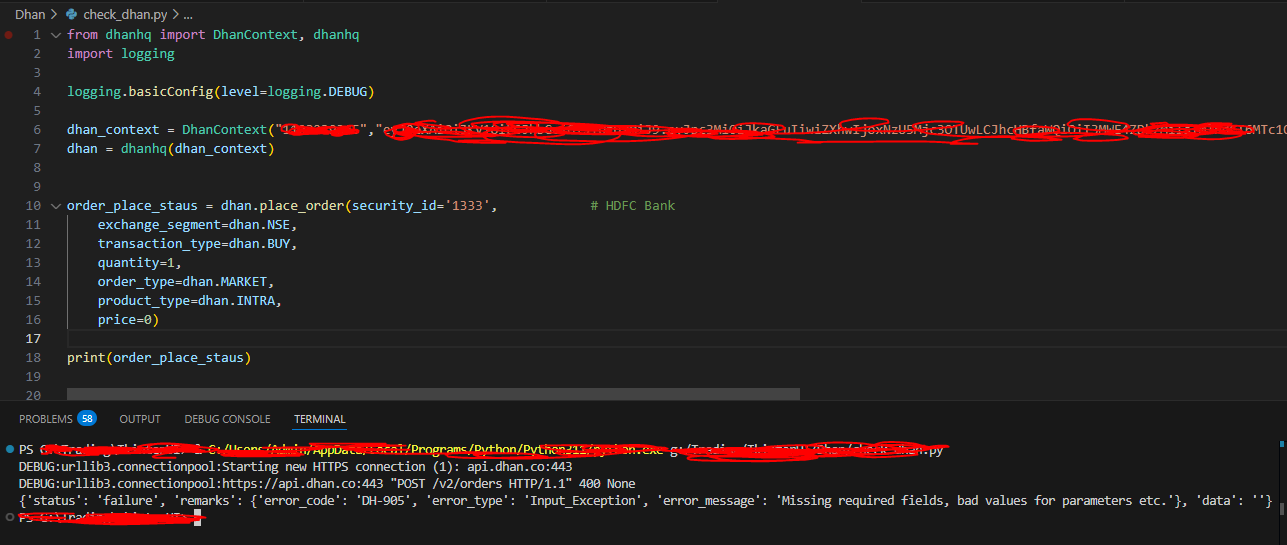The height and width of the screenshot is (545, 1287).
Task: Select the TERMINAL tab
Action: coord(319,419)
